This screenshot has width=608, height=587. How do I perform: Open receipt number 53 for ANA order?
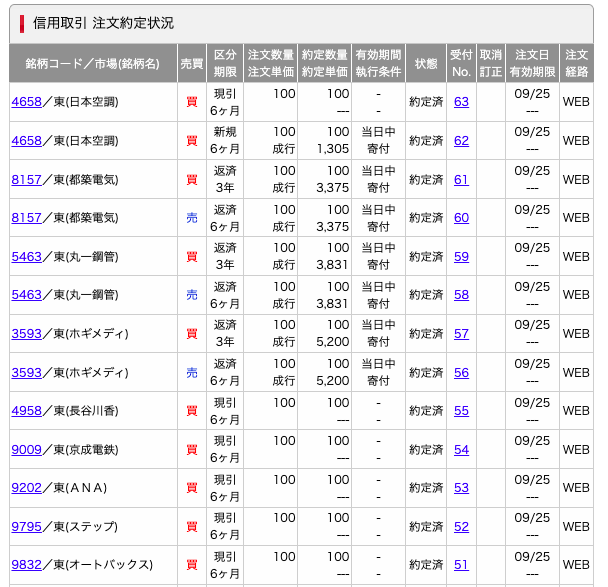coord(461,488)
